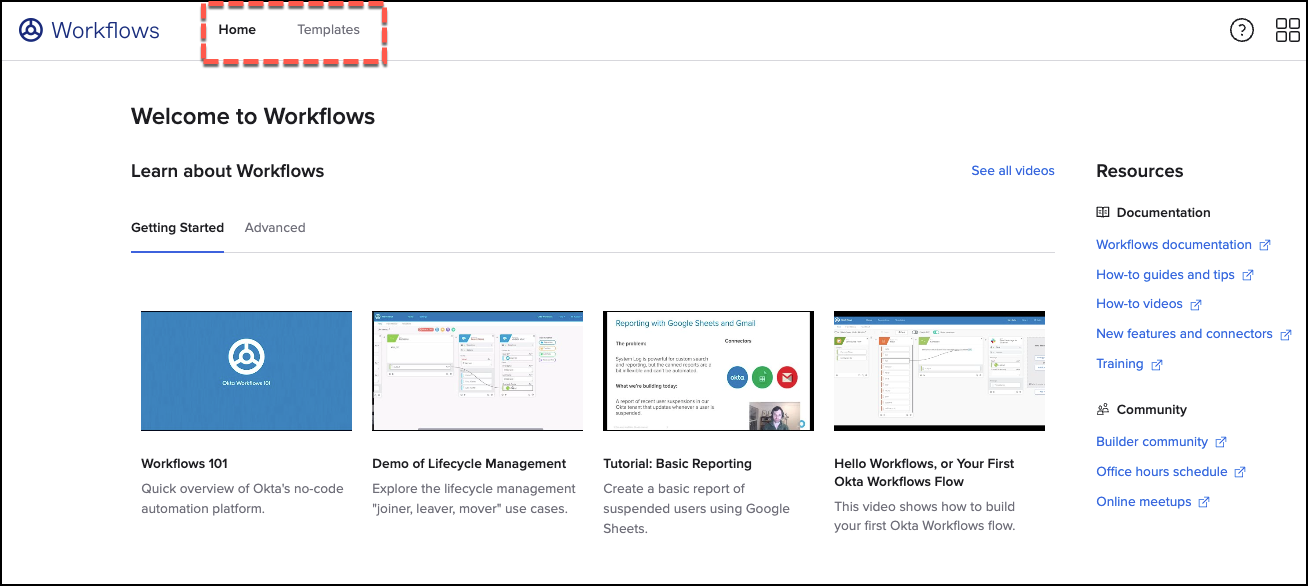Play the Workflows 101 video thumbnail

(x=246, y=370)
